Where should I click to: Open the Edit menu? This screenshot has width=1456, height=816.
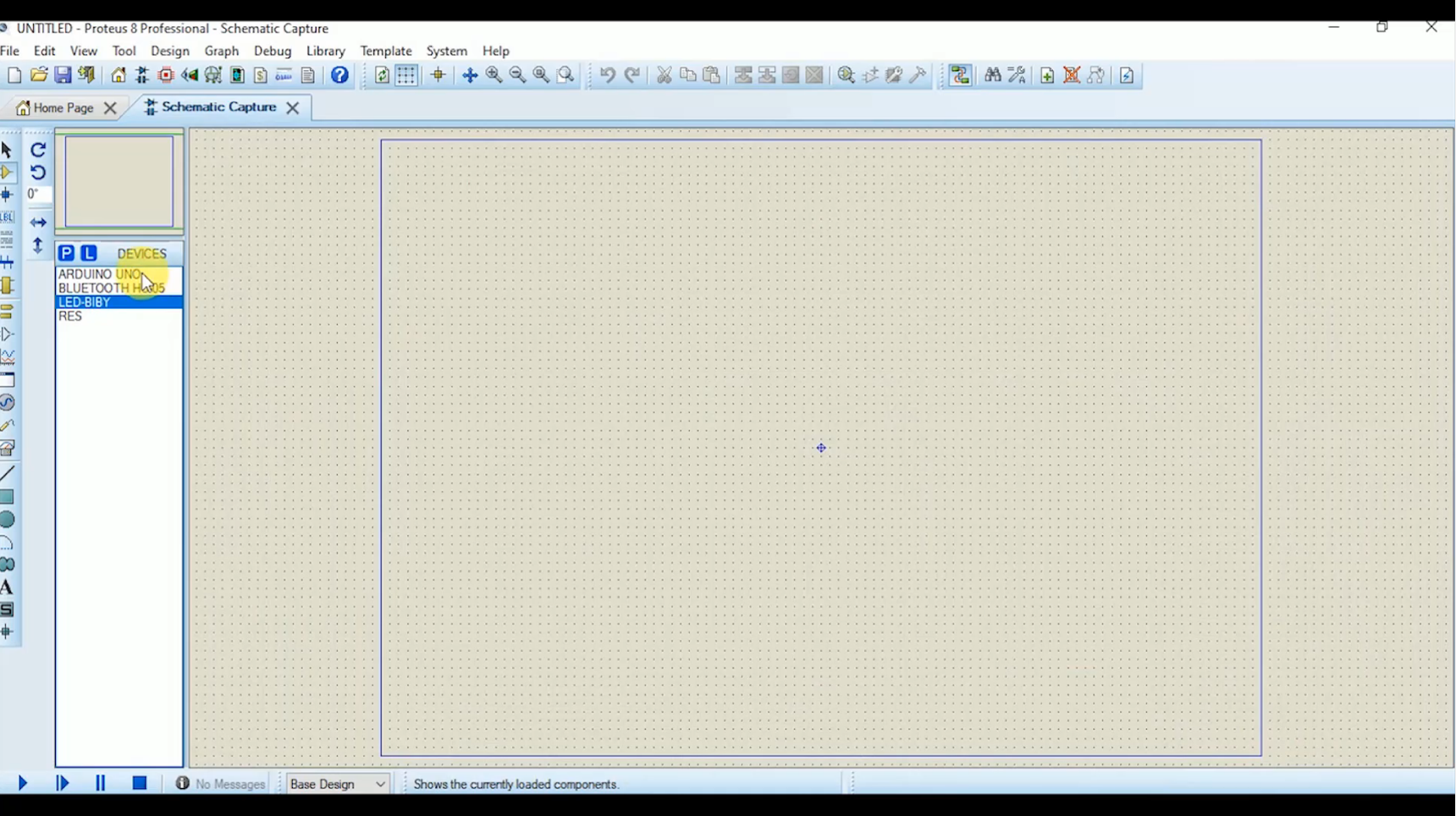[x=45, y=51]
